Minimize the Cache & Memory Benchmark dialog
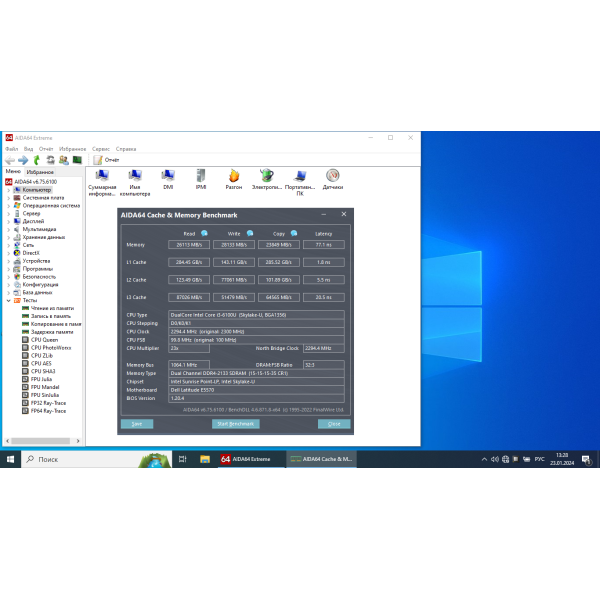The width and height of the screenshot is (600, 600). 324,215
